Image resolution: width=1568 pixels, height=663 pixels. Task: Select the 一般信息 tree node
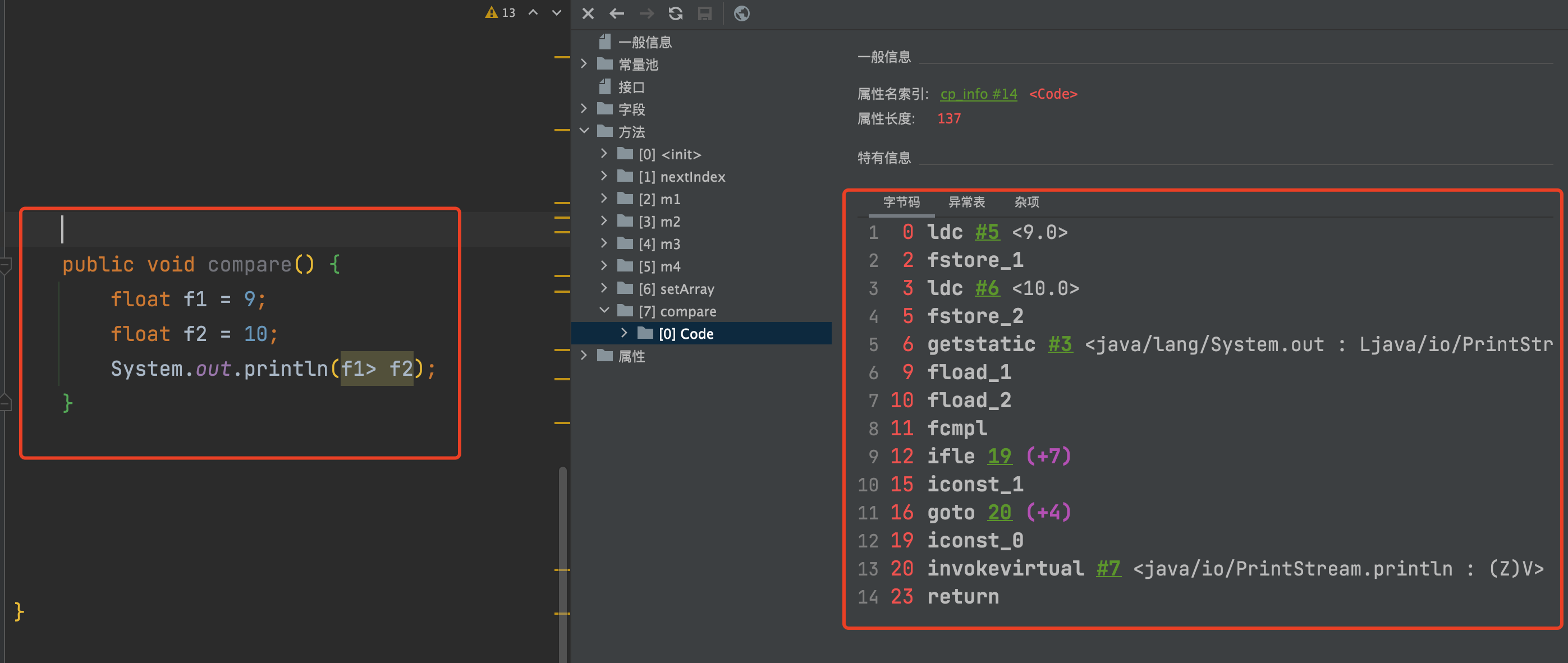point(645,42)
